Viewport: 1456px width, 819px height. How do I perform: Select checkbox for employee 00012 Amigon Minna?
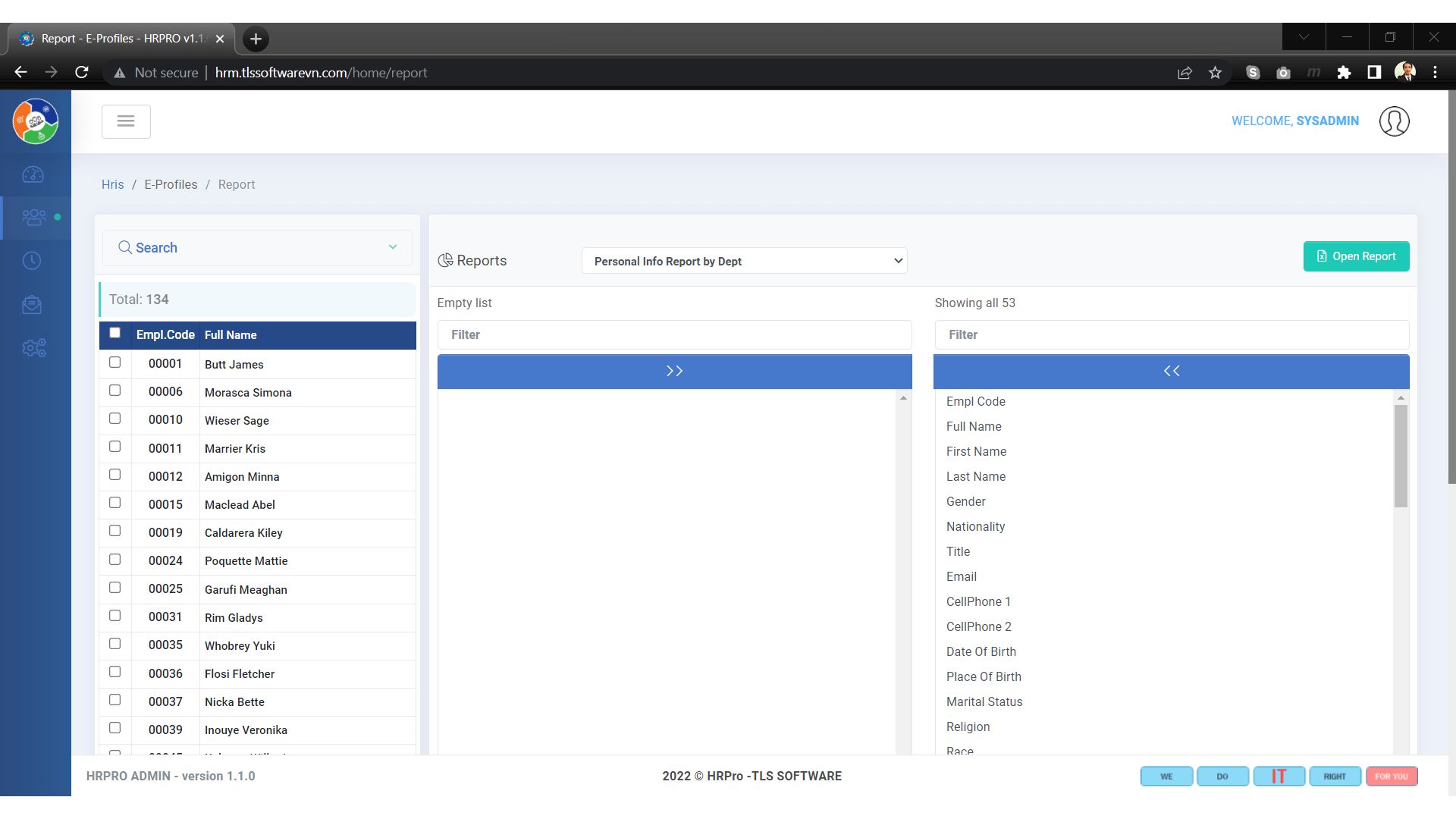115,475
